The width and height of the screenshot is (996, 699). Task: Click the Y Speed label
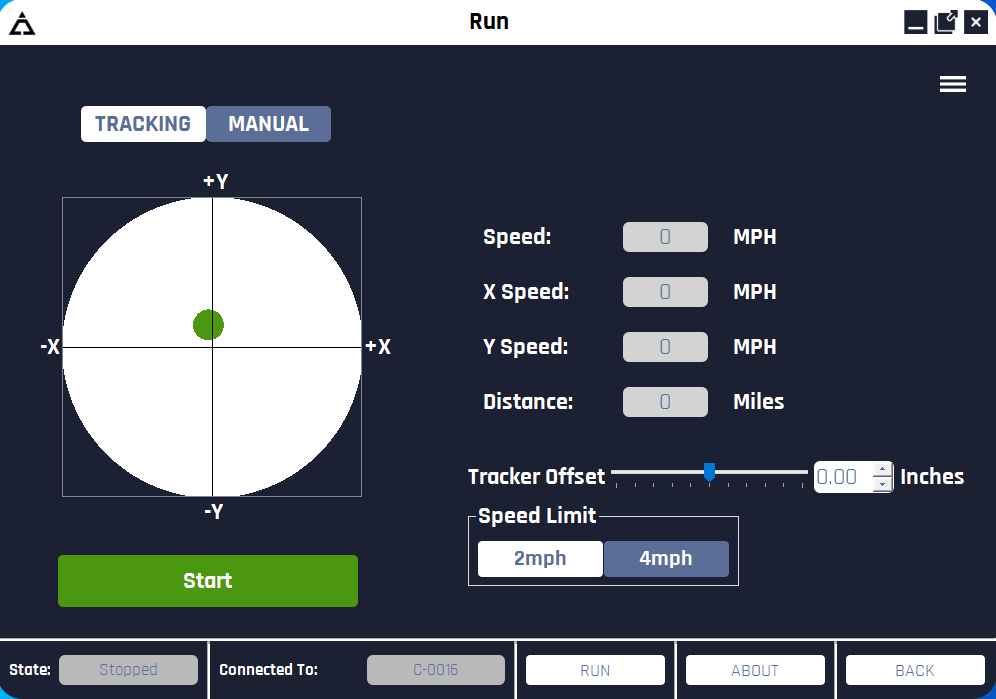[x=525, y=347]
